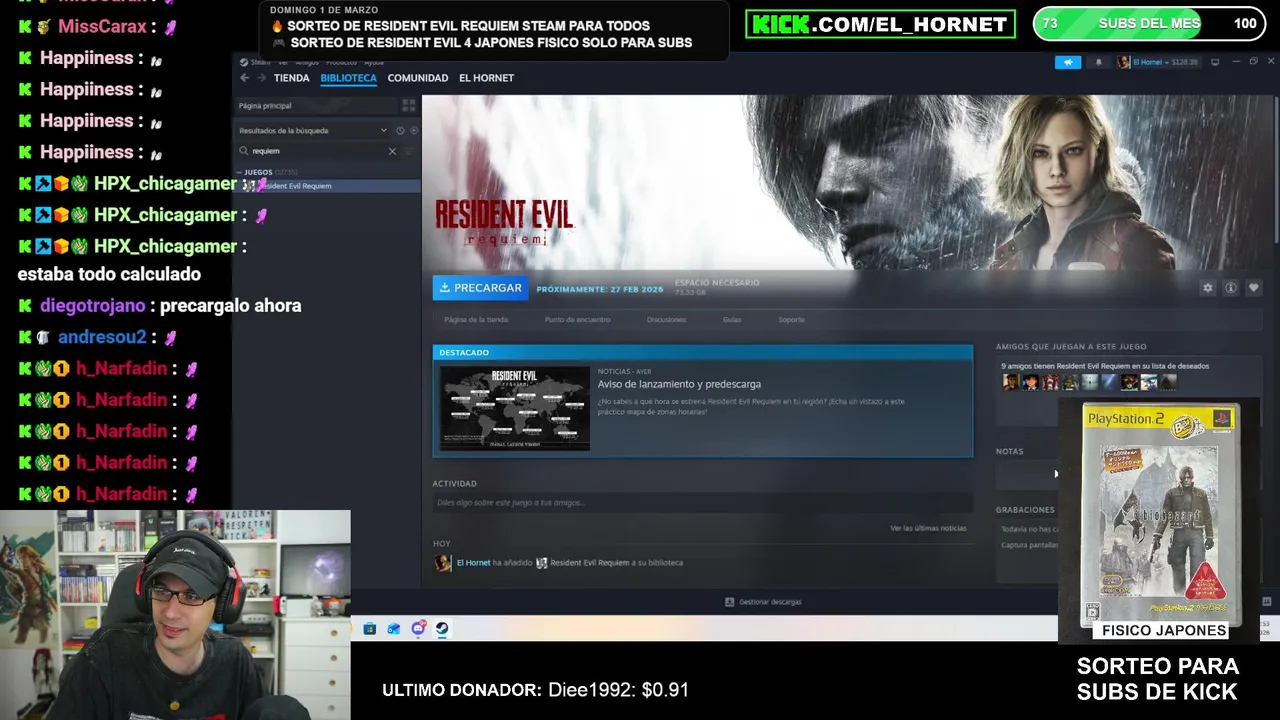The image size is (1280, 720).
Task: Open the Ayuda menu
Action: [x=373, y=62]
